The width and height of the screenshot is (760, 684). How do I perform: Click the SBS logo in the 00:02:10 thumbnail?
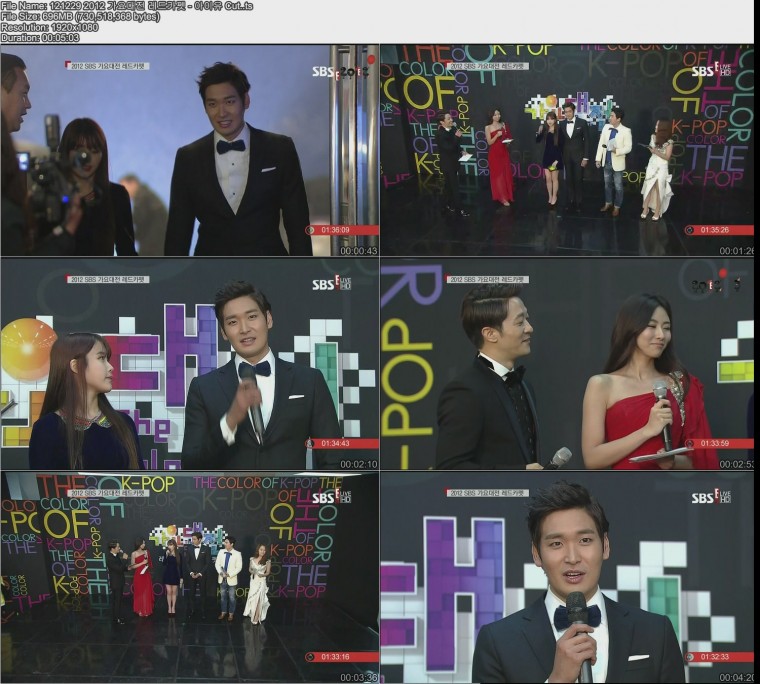331,284
